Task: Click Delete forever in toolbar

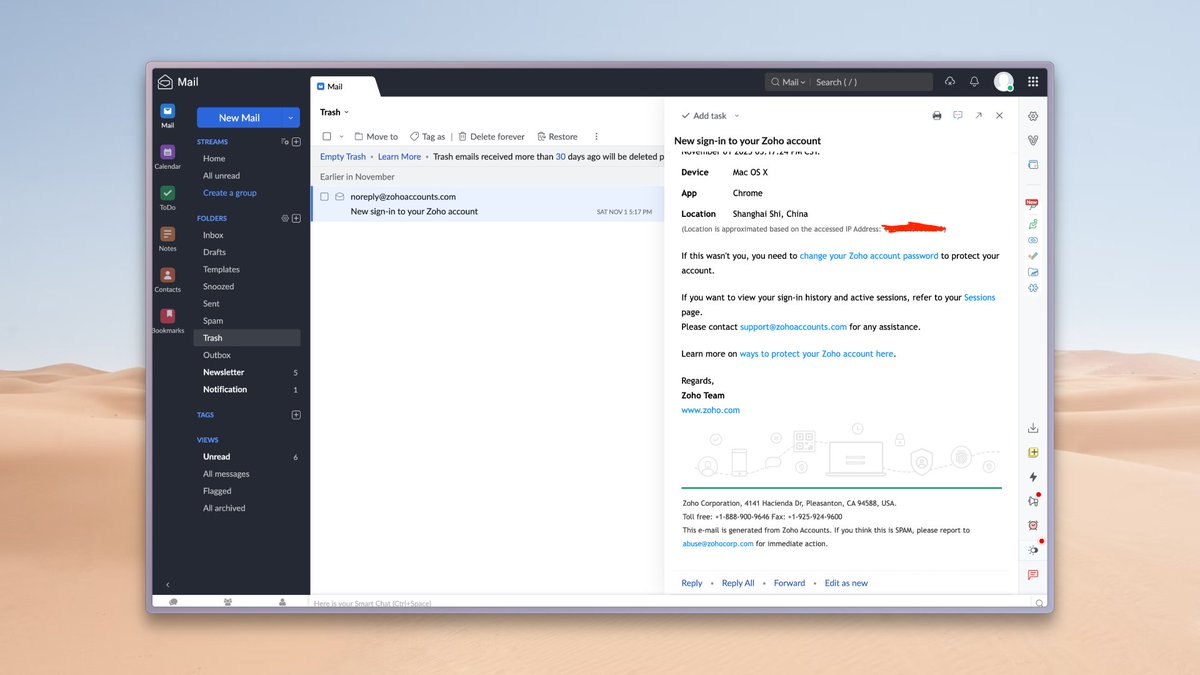Action: tap(491, 136)
